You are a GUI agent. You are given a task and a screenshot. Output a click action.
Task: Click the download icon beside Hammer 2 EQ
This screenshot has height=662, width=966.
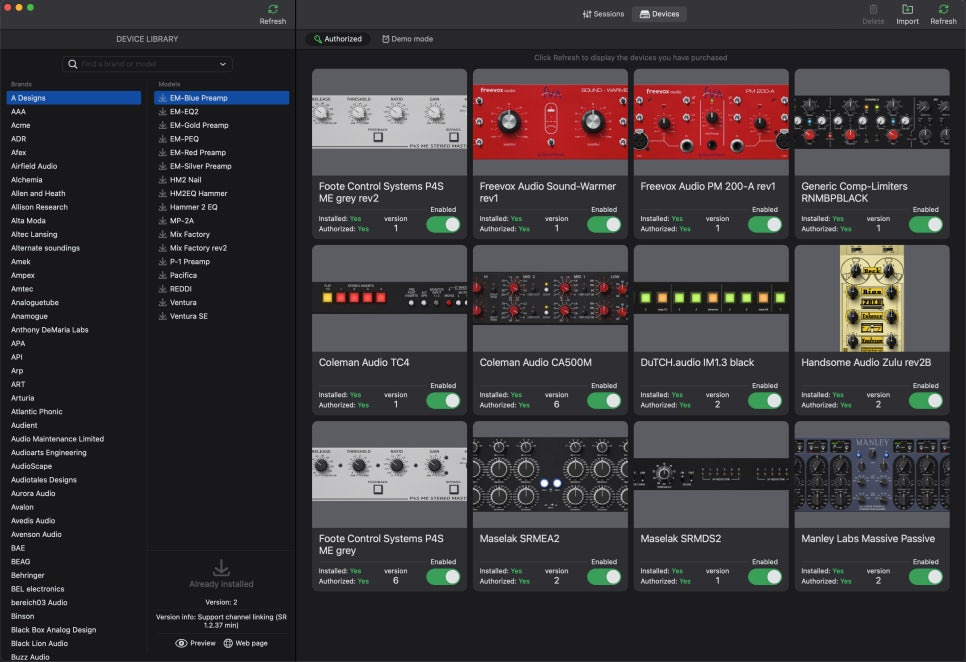pyautogui.click(x=163, y=207)
